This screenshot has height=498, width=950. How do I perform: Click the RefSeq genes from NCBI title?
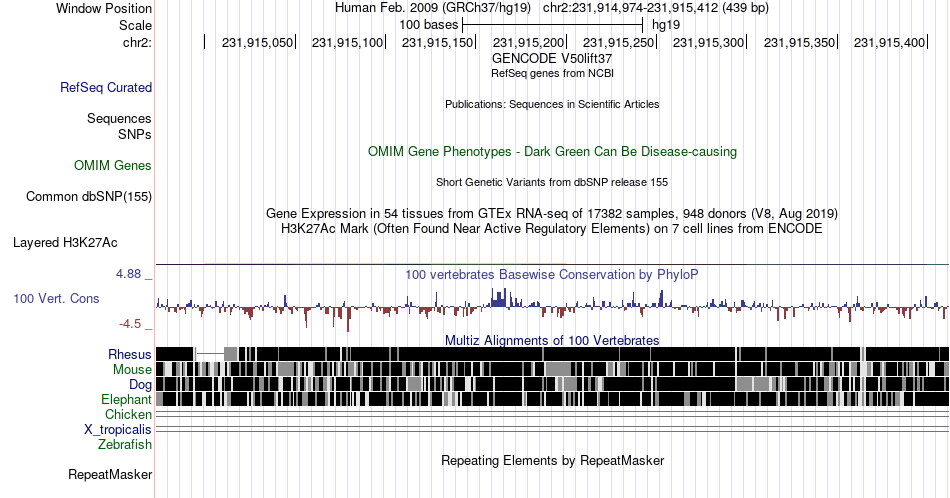pos(552,73)
